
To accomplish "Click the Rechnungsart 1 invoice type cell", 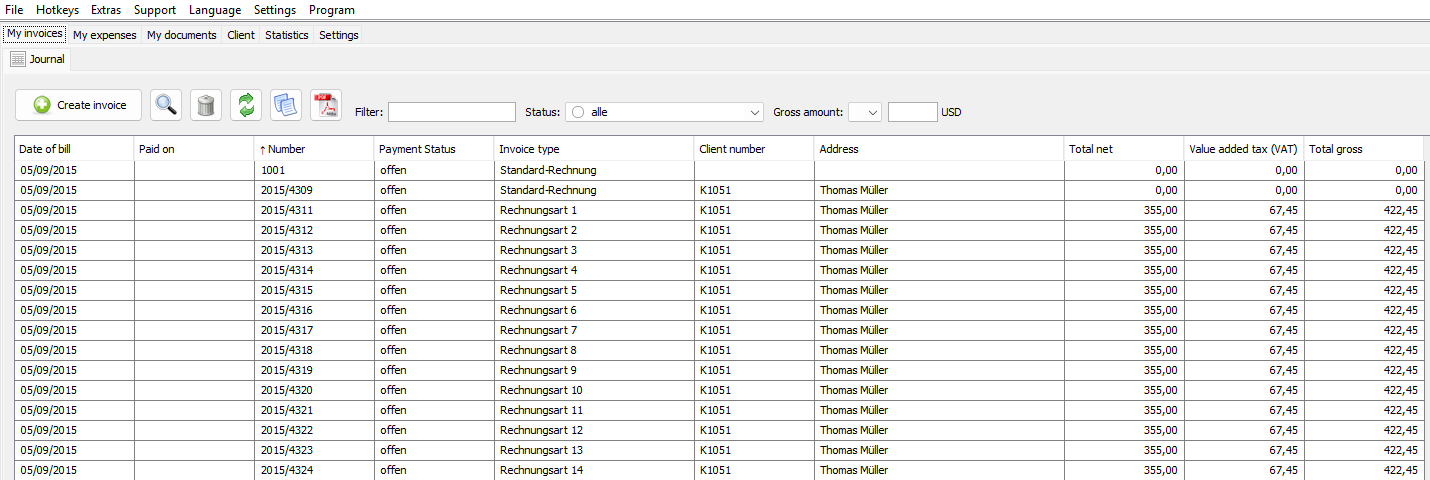I will tap(594, 210).
